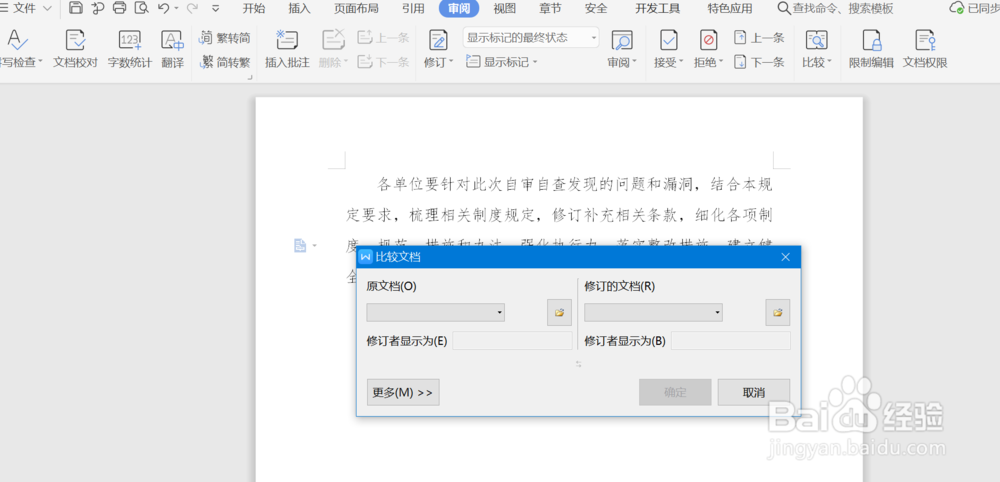
Task: Switch to the 开发工具 tab
Action: click(658, 8)
